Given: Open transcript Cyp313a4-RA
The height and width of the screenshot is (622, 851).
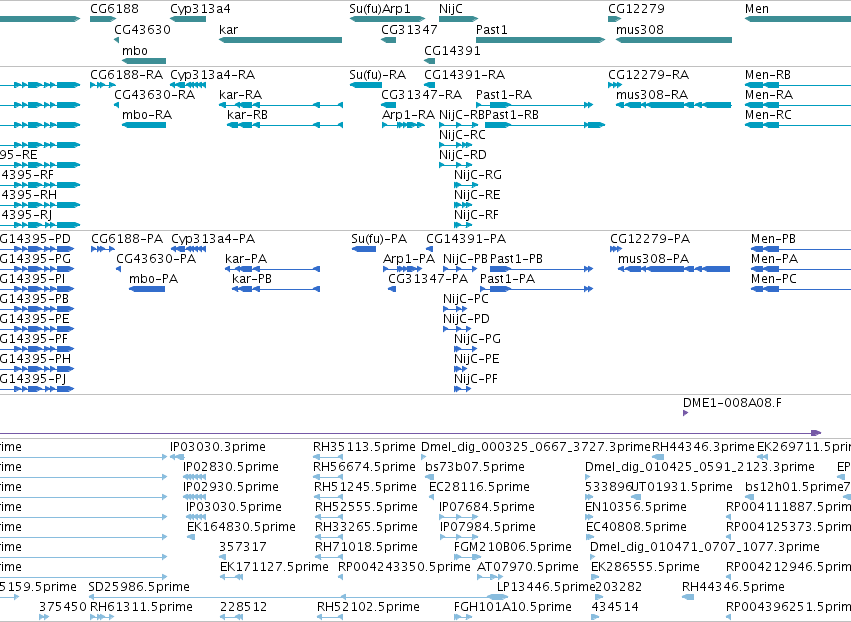Looking at the screenshot, I should 213,74.
